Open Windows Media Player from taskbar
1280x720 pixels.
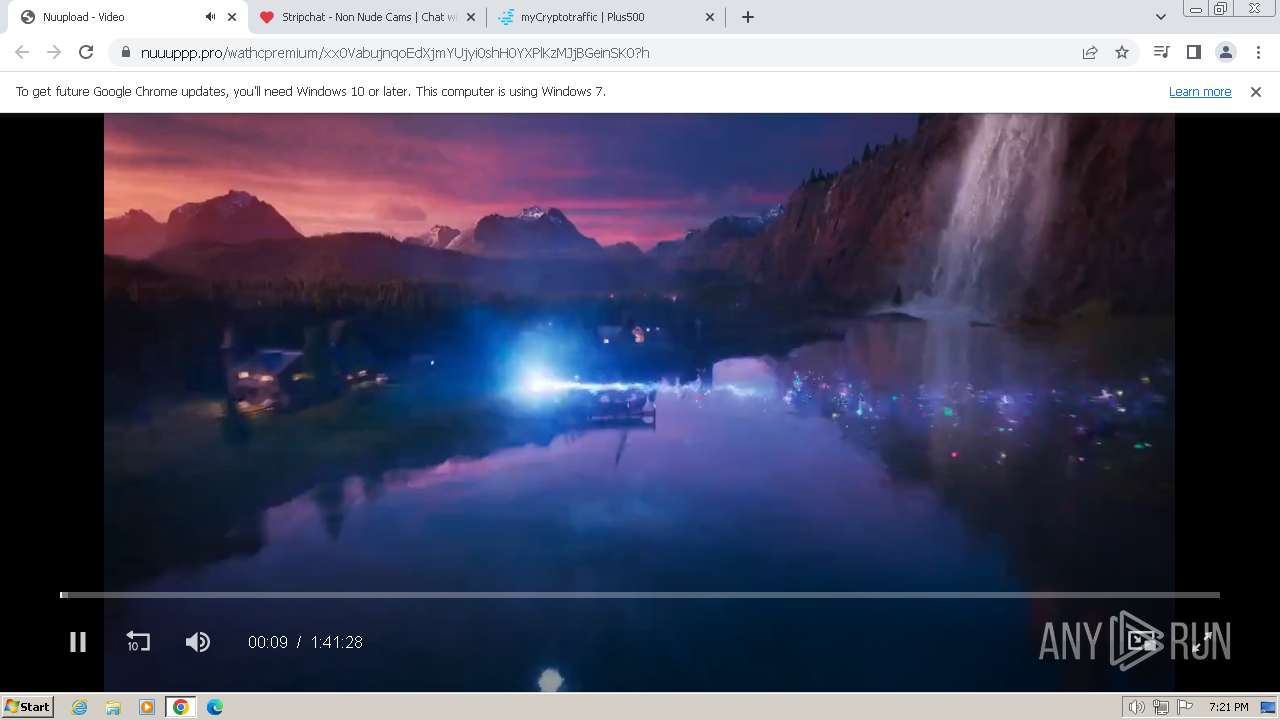147,707
